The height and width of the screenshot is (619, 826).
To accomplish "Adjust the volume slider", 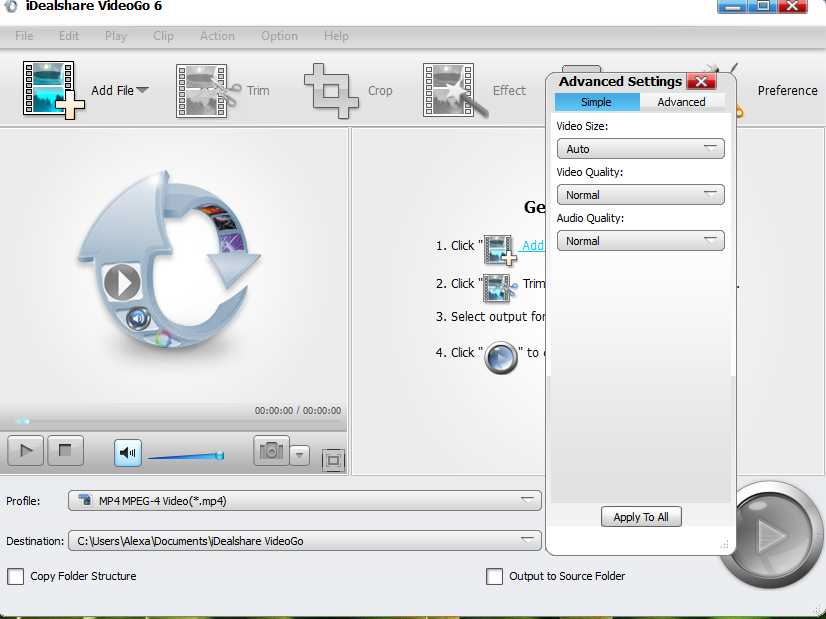I will 185,455.
